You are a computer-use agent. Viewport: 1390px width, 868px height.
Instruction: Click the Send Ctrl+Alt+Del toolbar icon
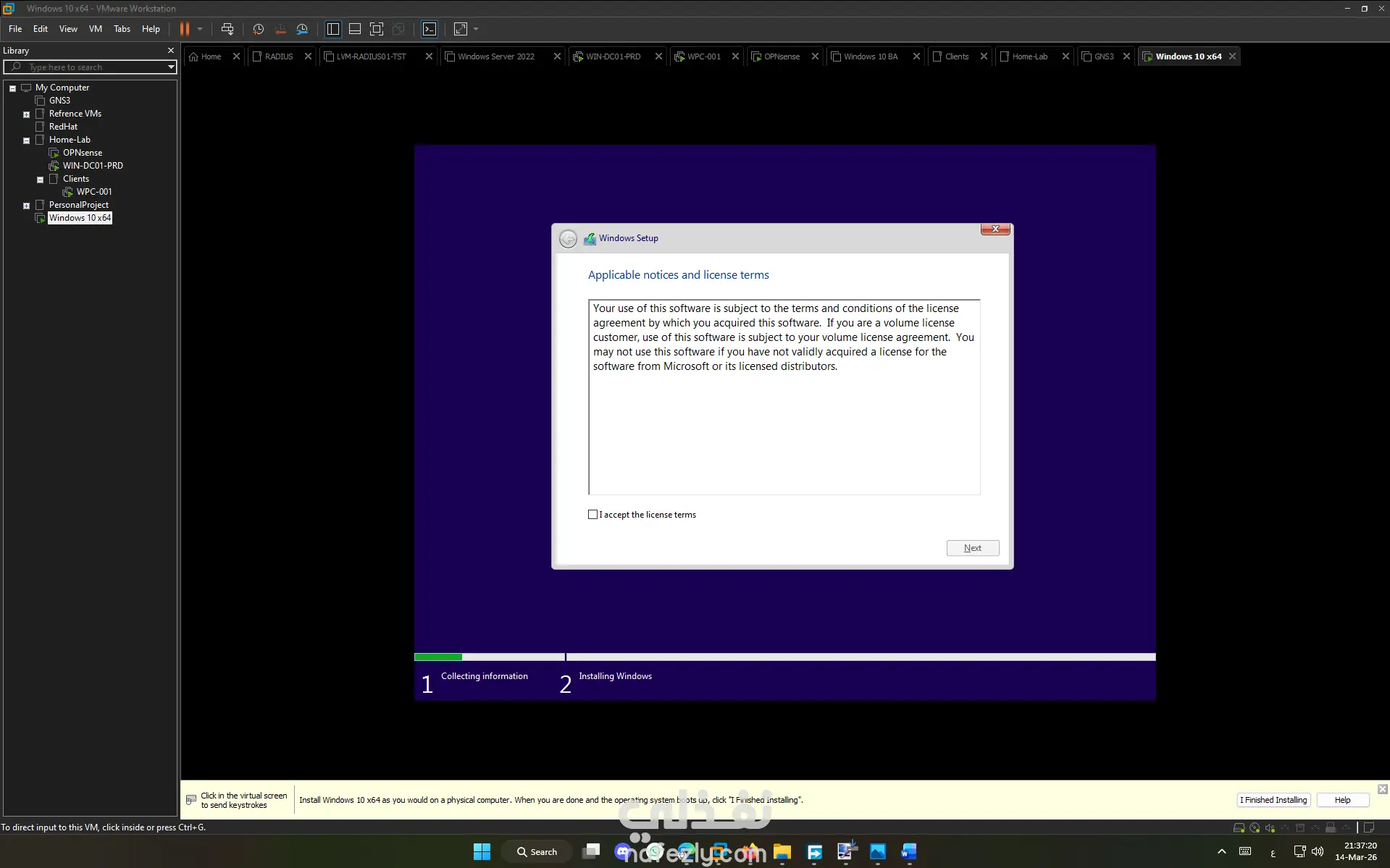[x=227, y=29]
